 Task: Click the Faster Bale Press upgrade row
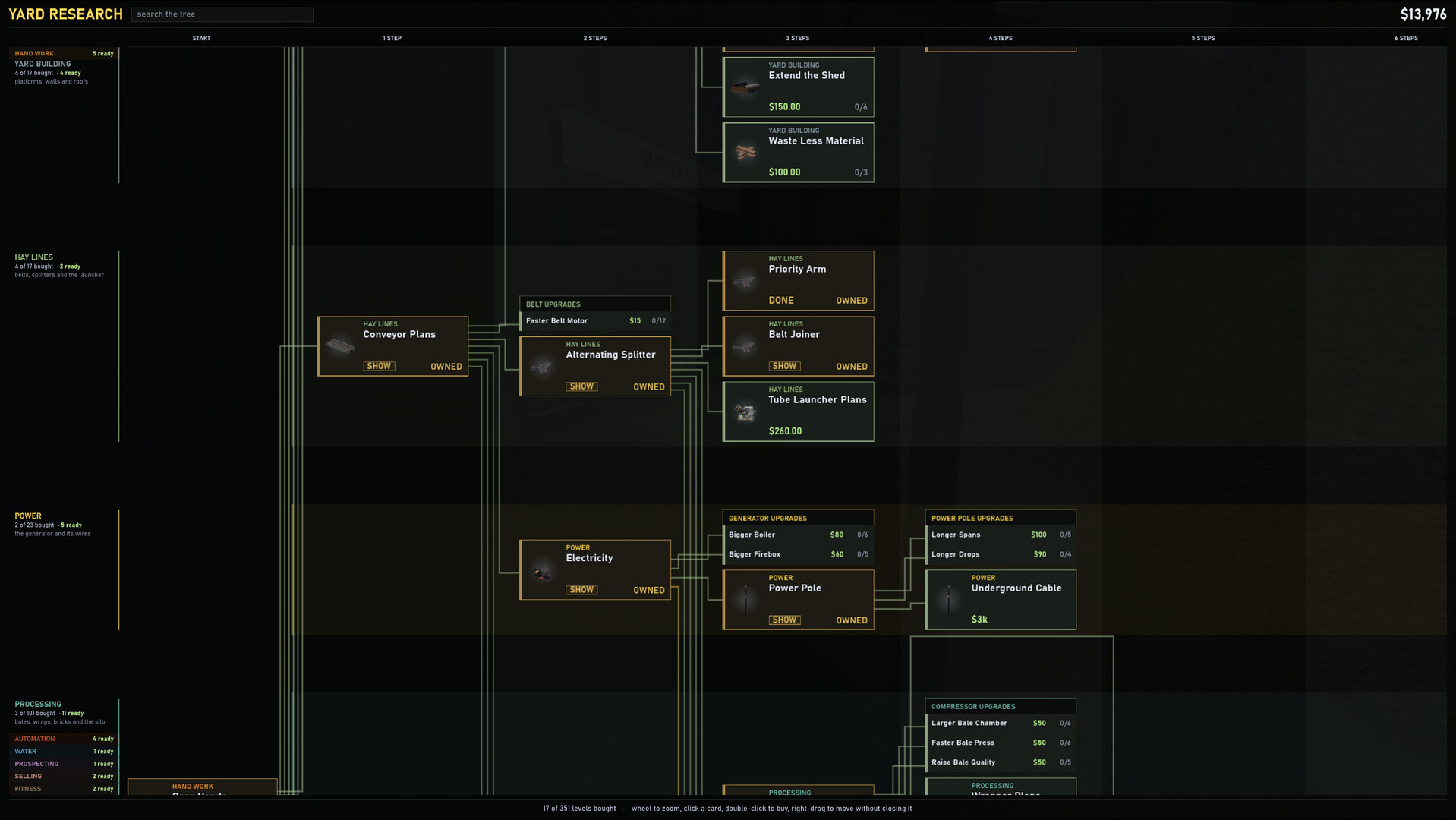1001,743
